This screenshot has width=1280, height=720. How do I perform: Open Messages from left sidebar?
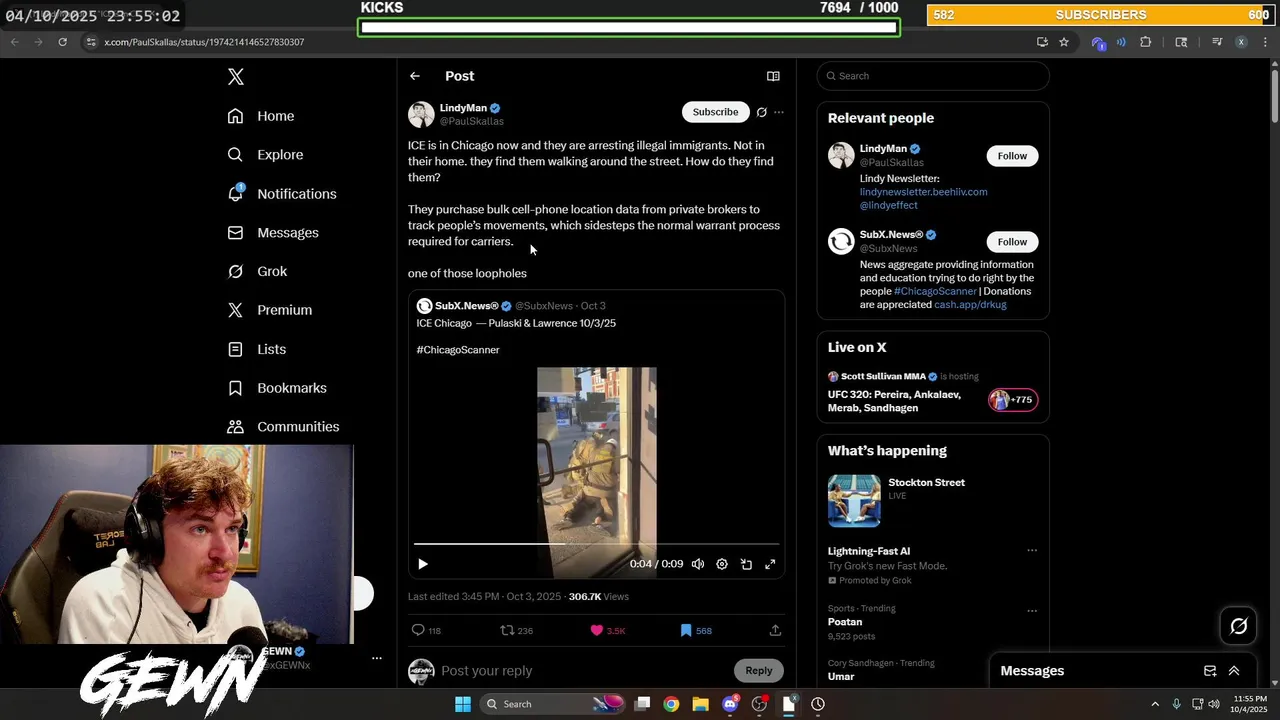273,233
